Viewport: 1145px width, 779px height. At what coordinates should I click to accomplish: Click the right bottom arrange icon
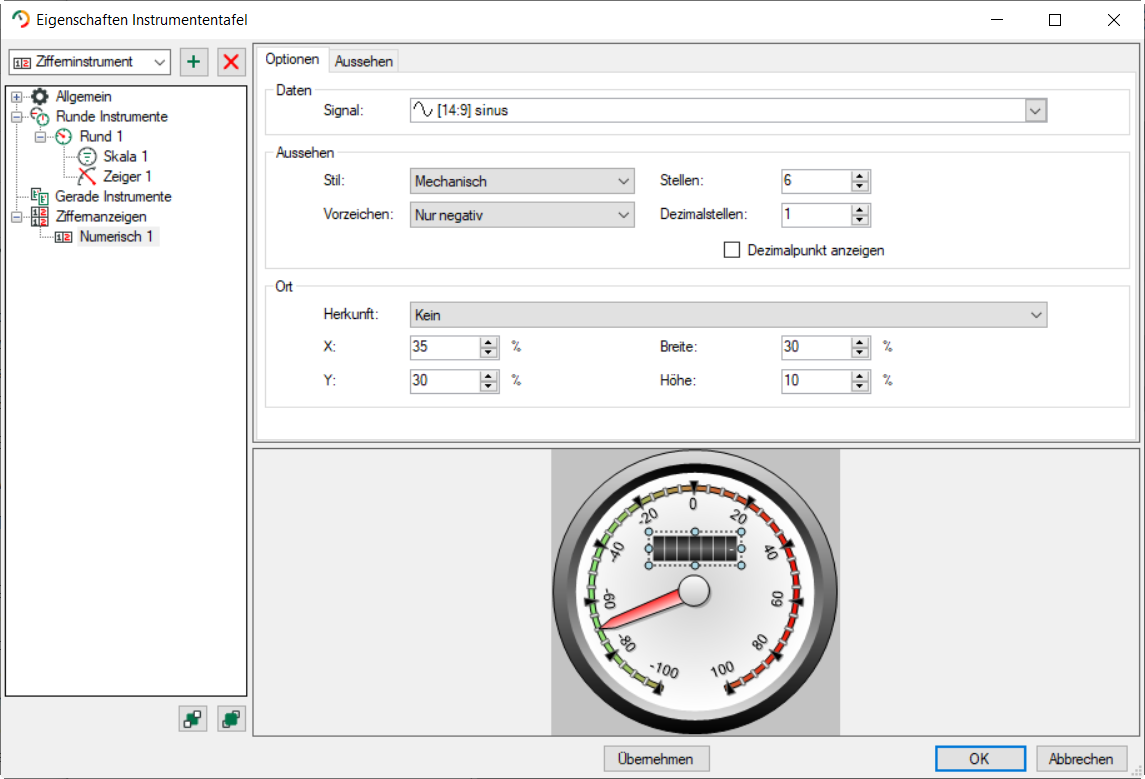click(232, 718)
